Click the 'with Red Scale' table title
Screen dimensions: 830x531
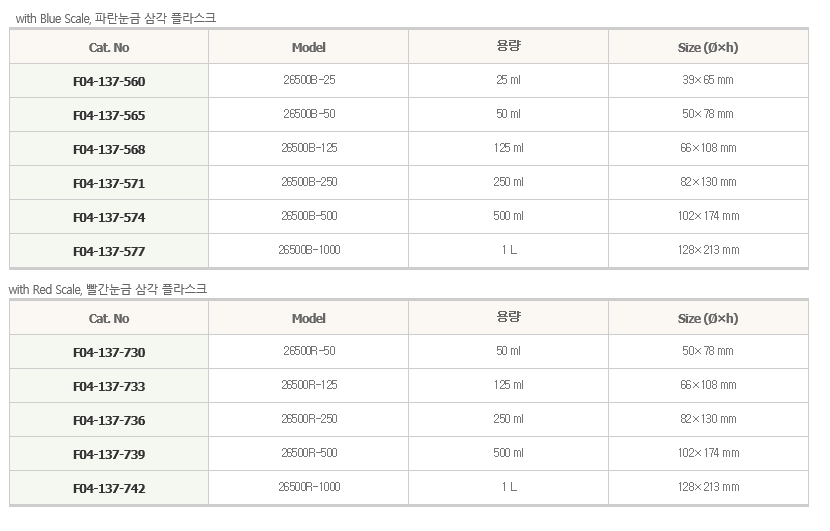108,289
